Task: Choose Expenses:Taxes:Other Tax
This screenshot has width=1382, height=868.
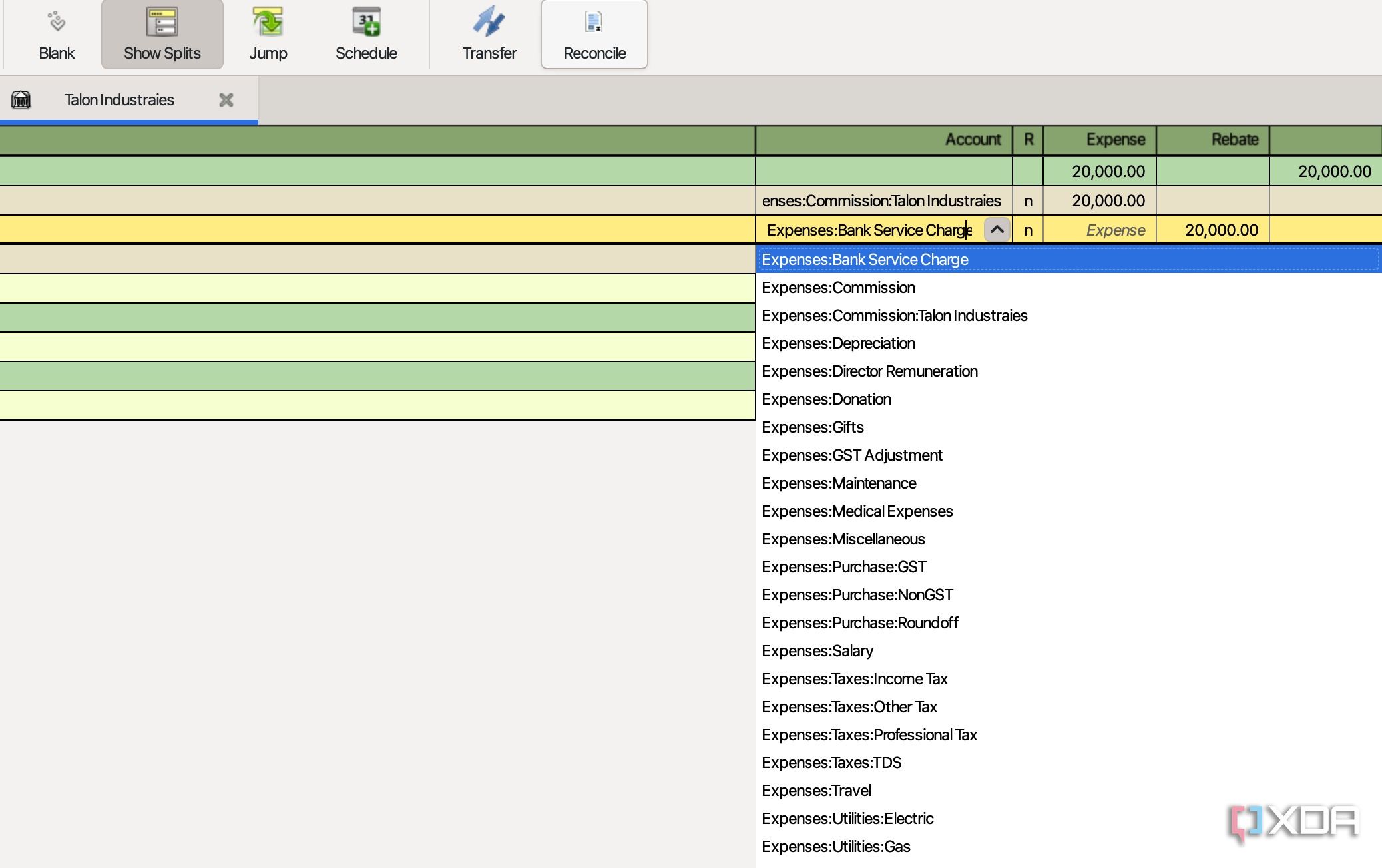Action: click(1068, 707)
